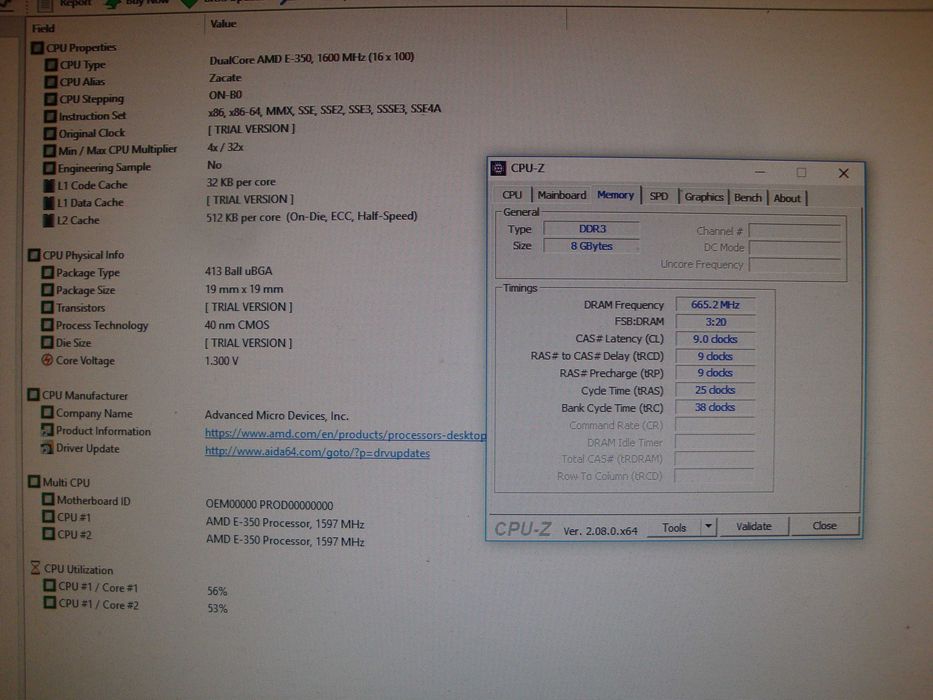Viewport: 933px width, 700px height.
Task: Click the icon beside CPU Type
Action: click(x=52, y=64)
